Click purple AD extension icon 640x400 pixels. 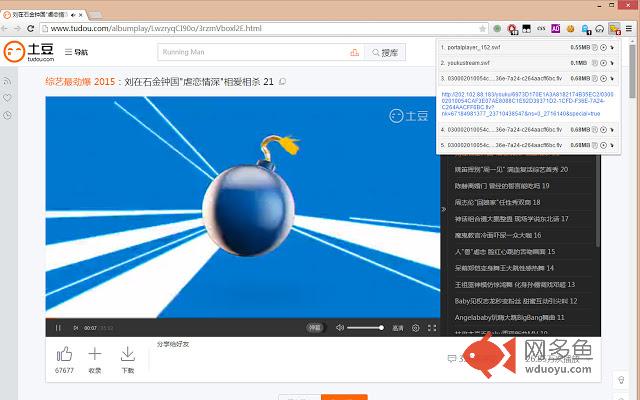pyautogui.click(x=556, y=29)
